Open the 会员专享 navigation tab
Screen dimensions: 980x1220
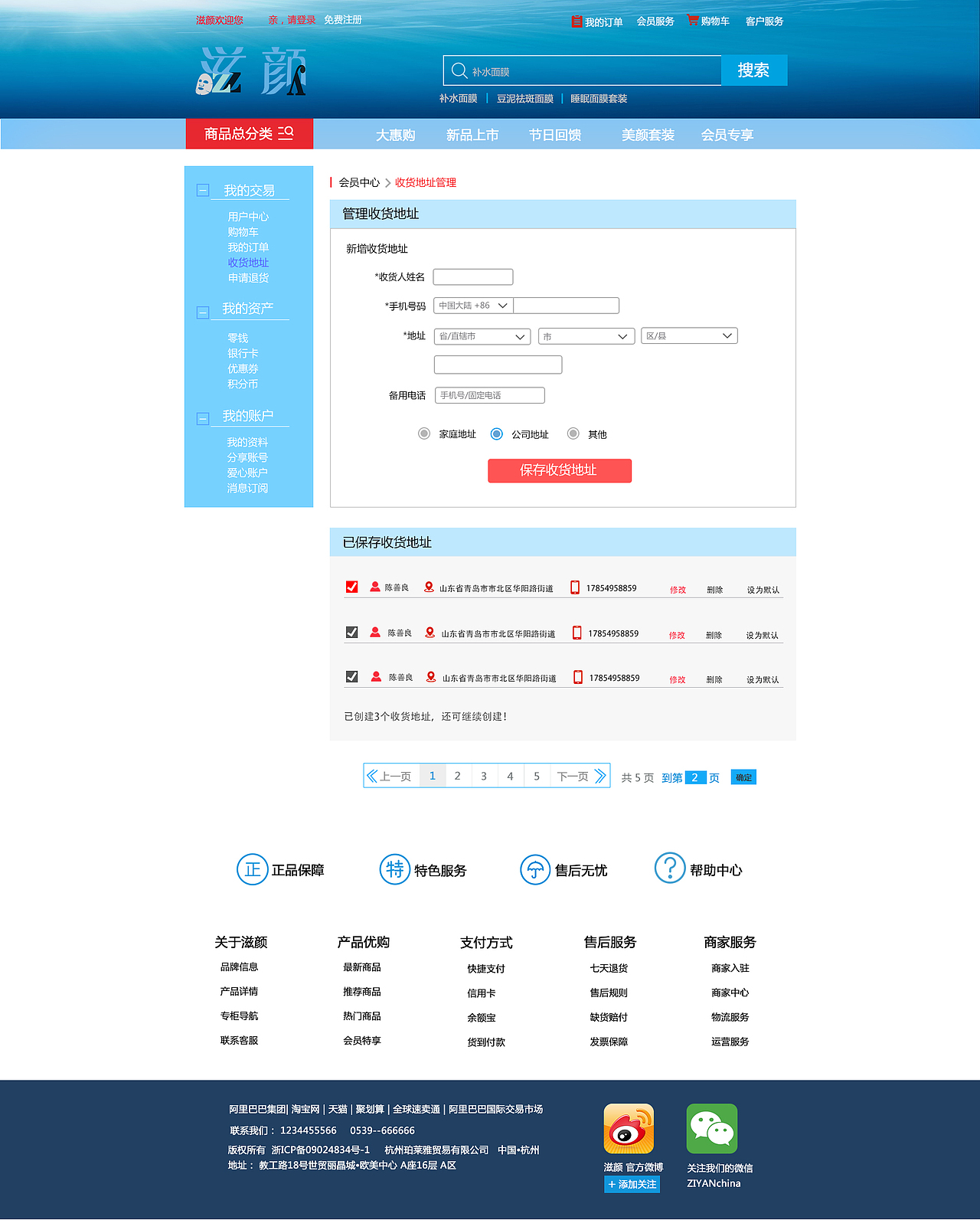(727, 135)
